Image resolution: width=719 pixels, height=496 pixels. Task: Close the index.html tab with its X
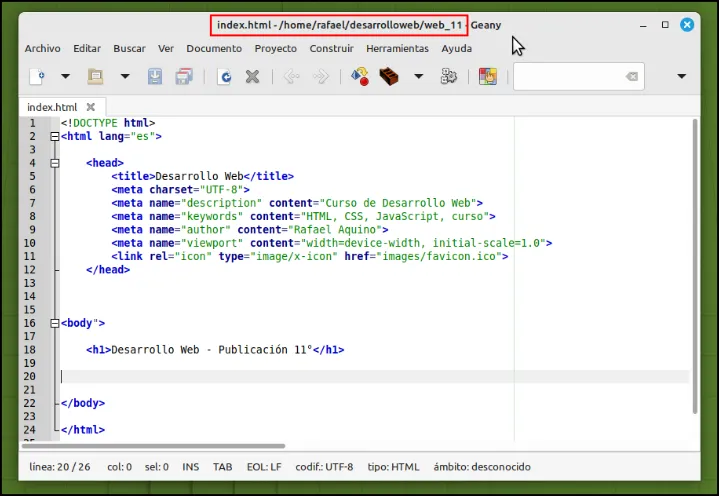(91, 107)
